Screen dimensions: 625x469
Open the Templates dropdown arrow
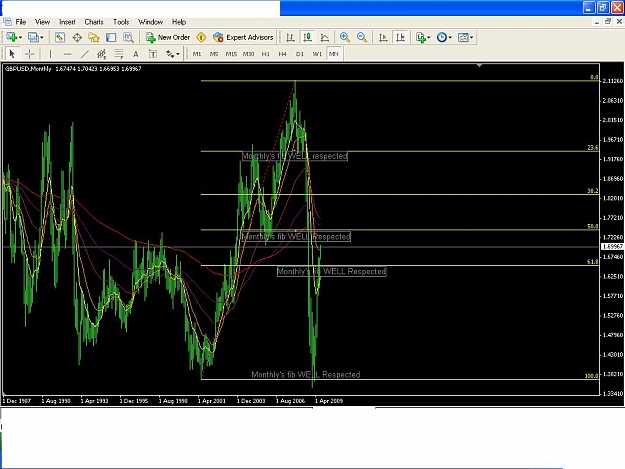click(x=472, y=37)
